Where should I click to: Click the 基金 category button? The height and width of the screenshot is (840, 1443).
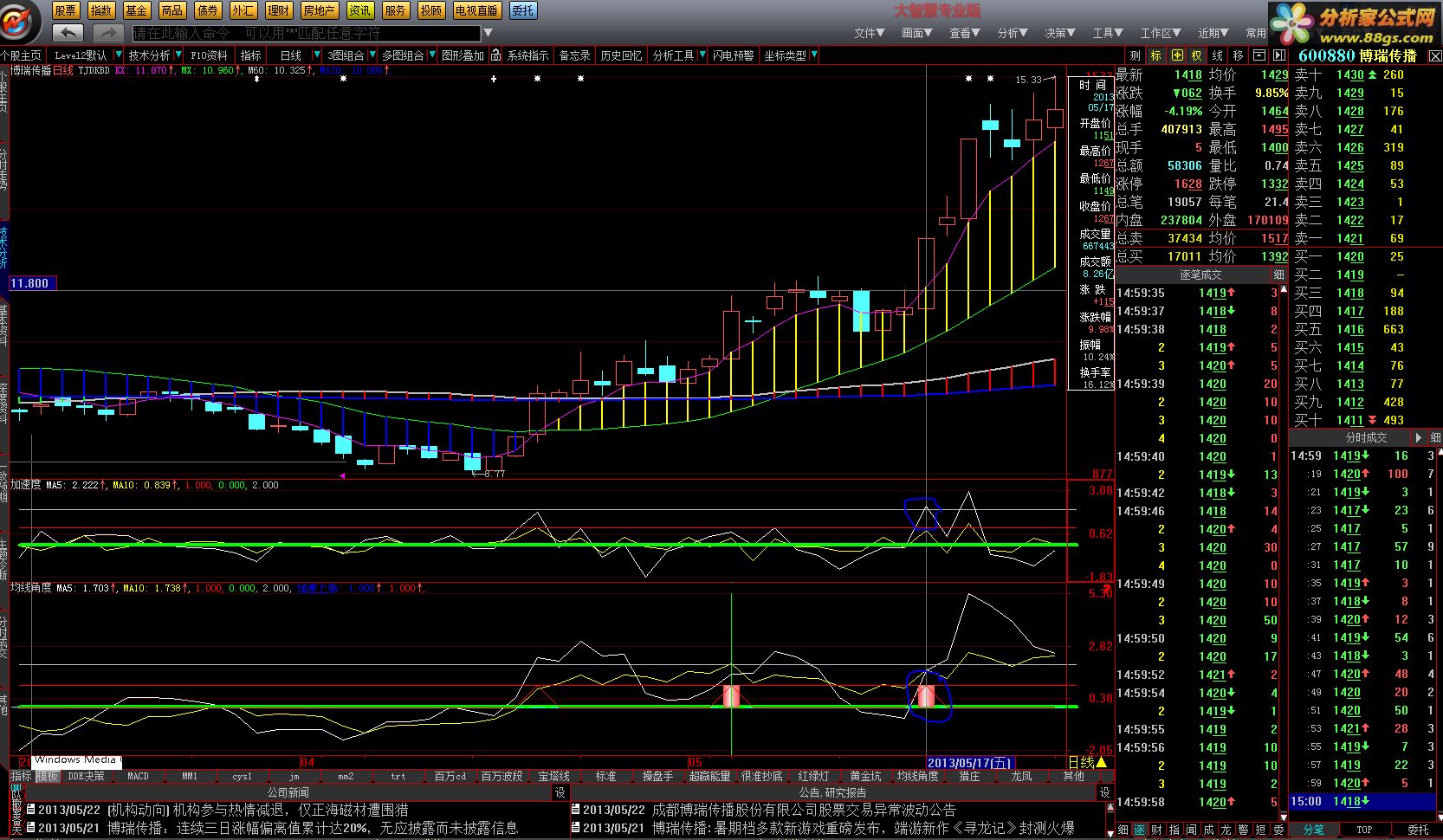(x=137, y=10)
